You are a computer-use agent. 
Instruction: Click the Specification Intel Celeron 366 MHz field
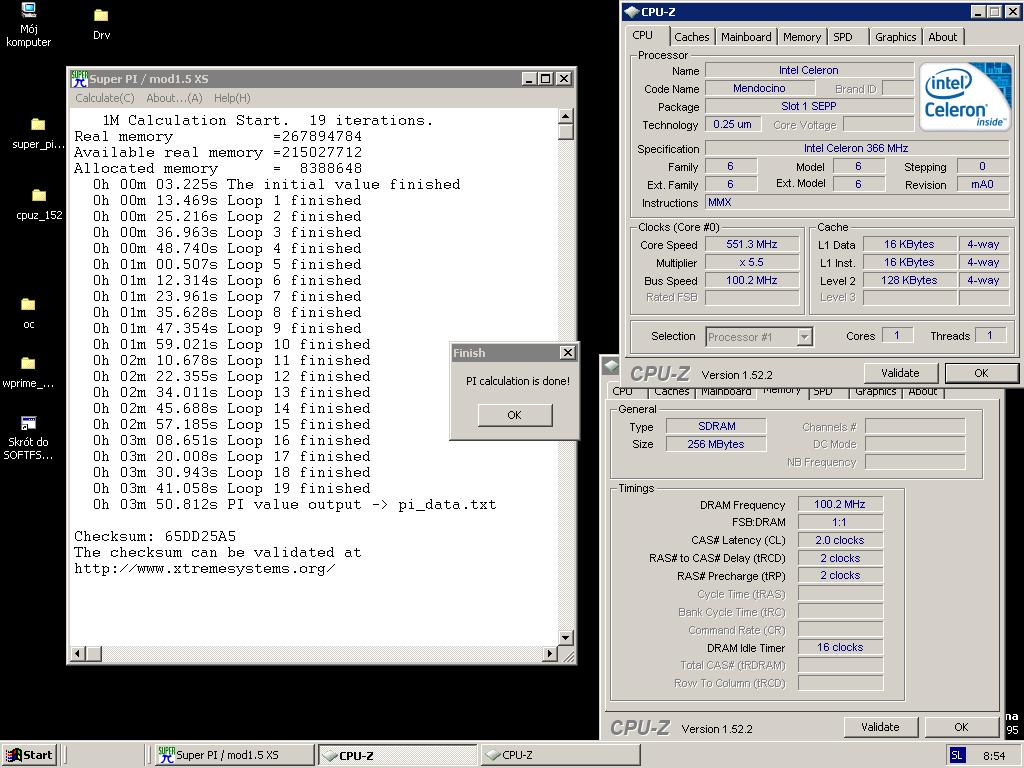click(x=856, y=148)
